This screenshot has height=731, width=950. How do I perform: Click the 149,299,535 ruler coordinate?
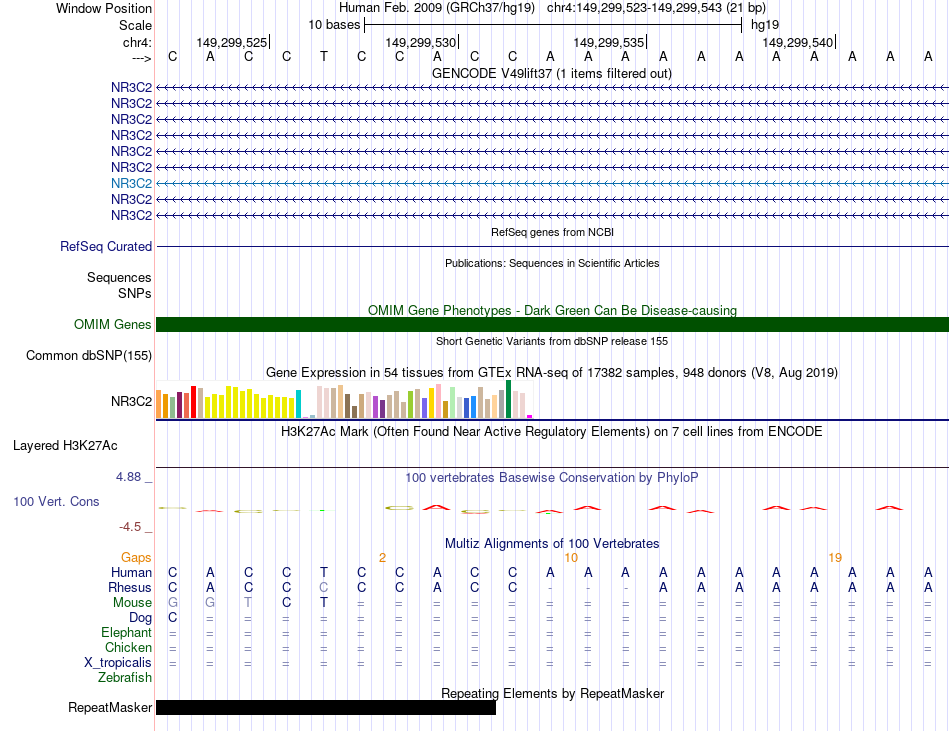click(x=608, y=42)
